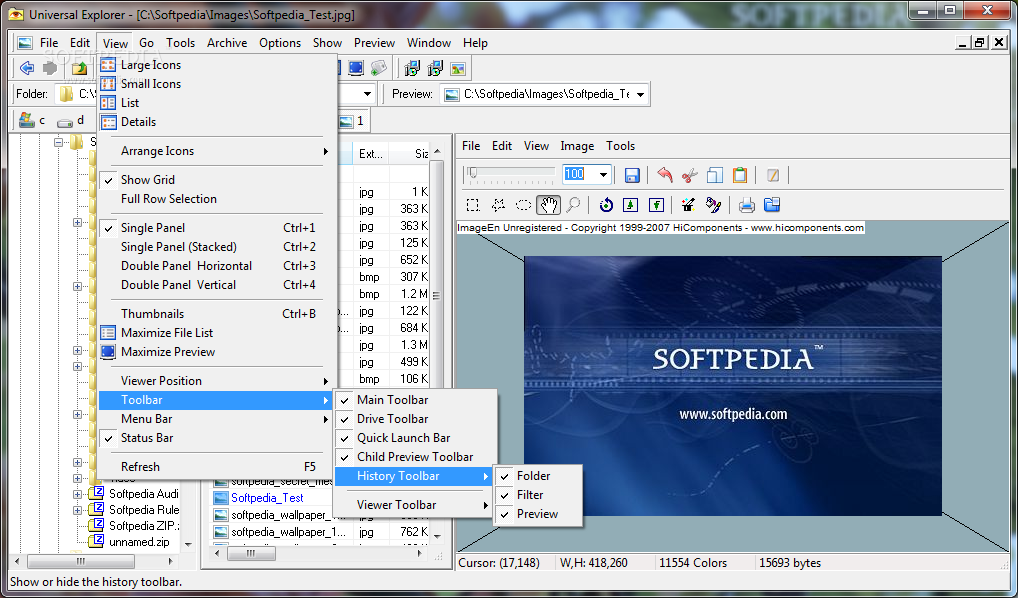The width and height of the screenshot is (1018, 598).
Task: Open the zoom percentage dropdown
Action: (603, 174)
